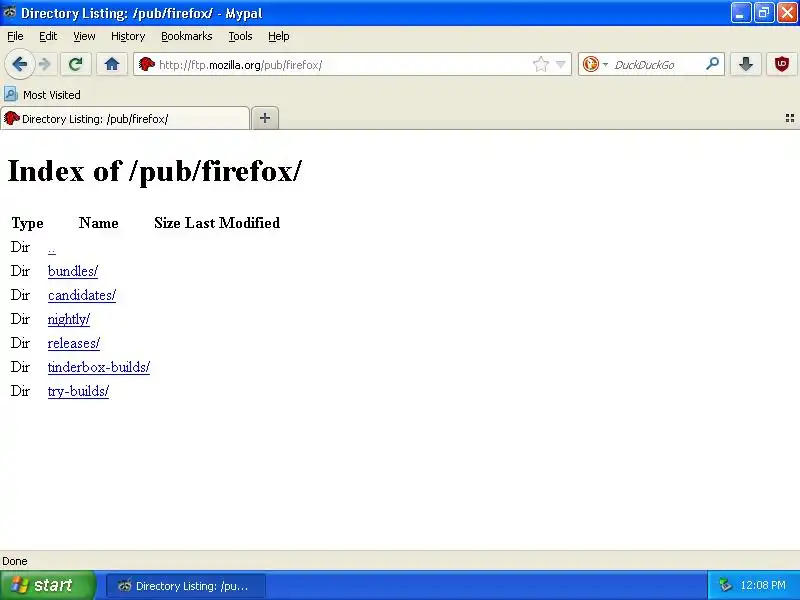
Task: Click the Size column header
Action: pyautogui.click(x=167, y=223)
